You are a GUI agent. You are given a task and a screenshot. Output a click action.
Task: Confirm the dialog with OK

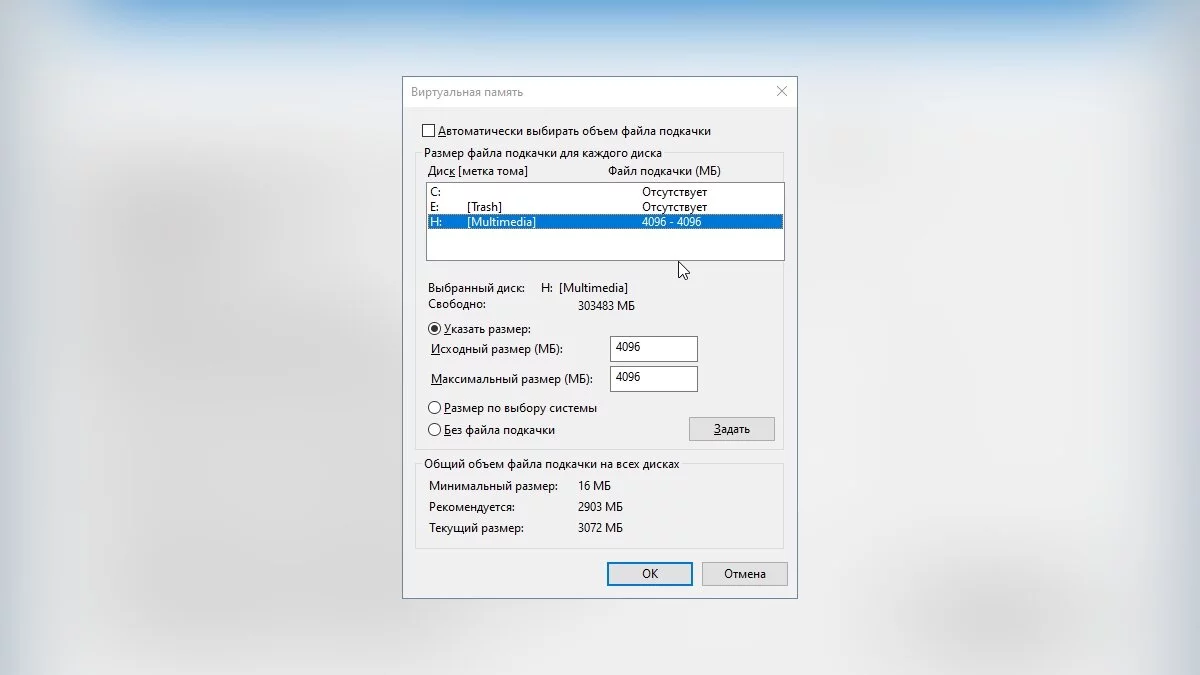[650, 574]
